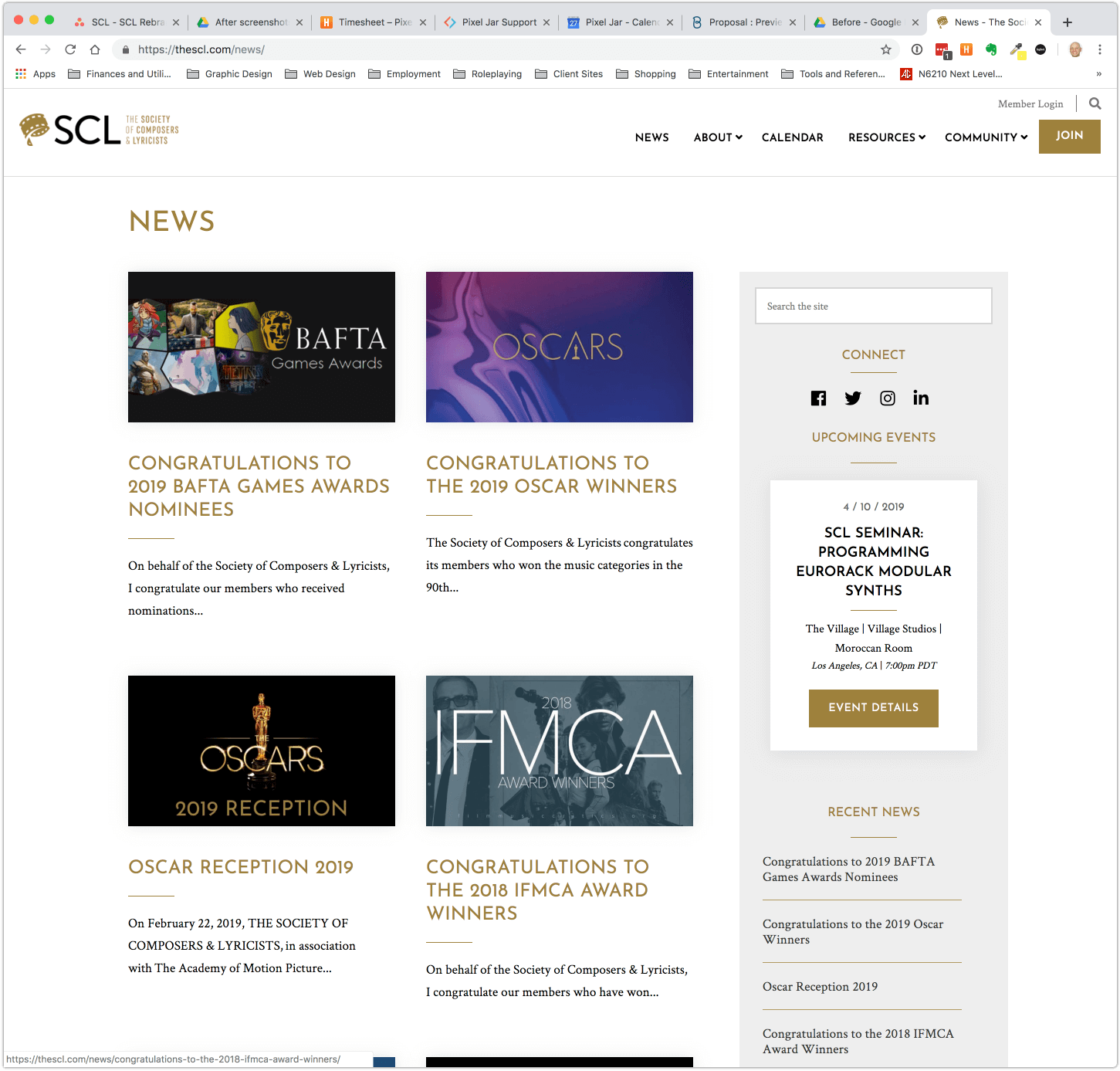Open the Twitter icon under Connect
Viewport: 1120px width, 1071px height.
(852, 398)
